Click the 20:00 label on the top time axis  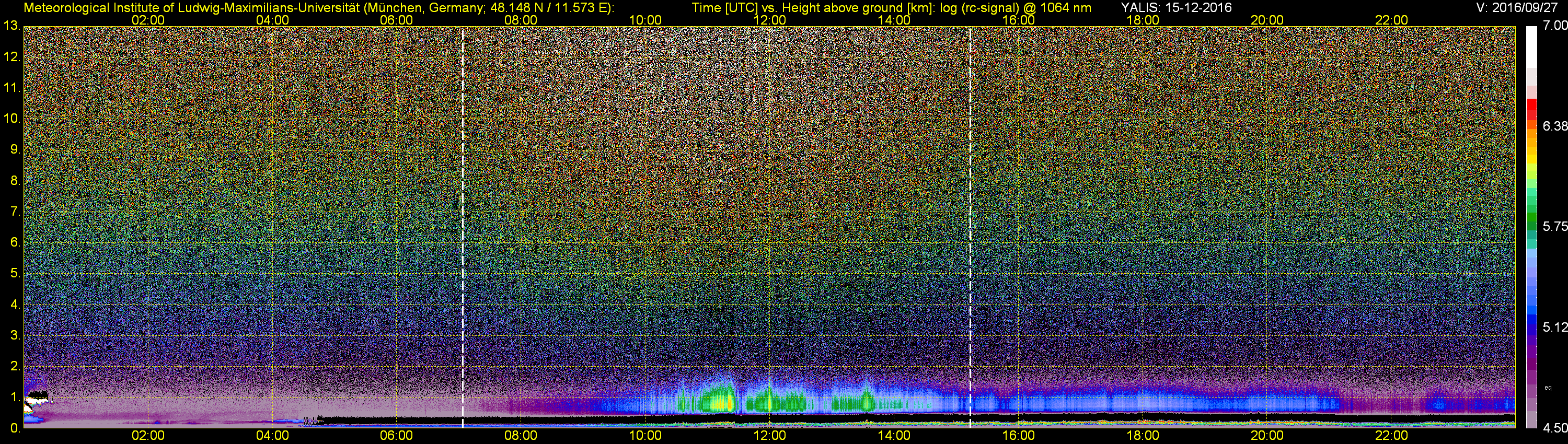1267,20
